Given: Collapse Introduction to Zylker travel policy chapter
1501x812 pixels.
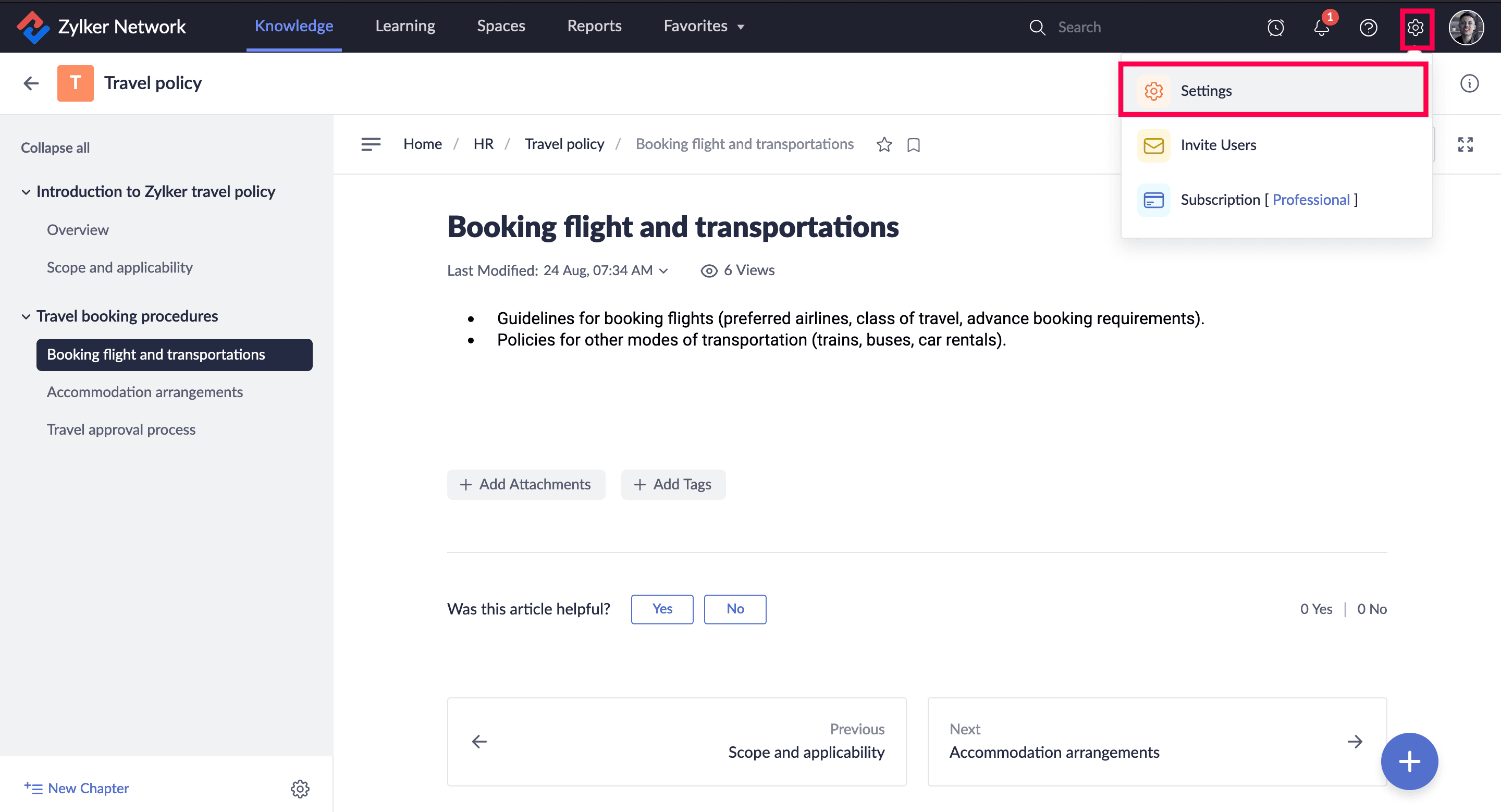Looking at the screenshot, I should click(26, 192).
